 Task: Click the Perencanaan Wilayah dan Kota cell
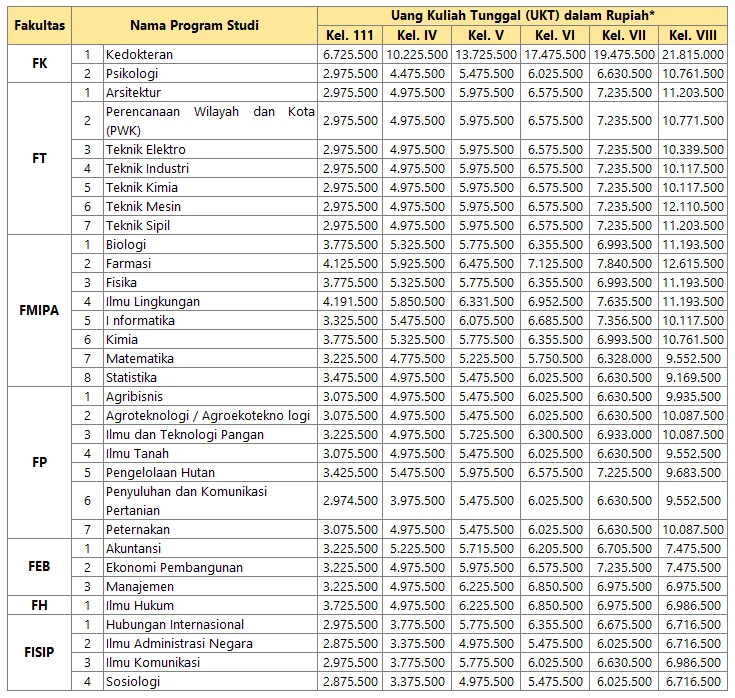click(210, 121)
